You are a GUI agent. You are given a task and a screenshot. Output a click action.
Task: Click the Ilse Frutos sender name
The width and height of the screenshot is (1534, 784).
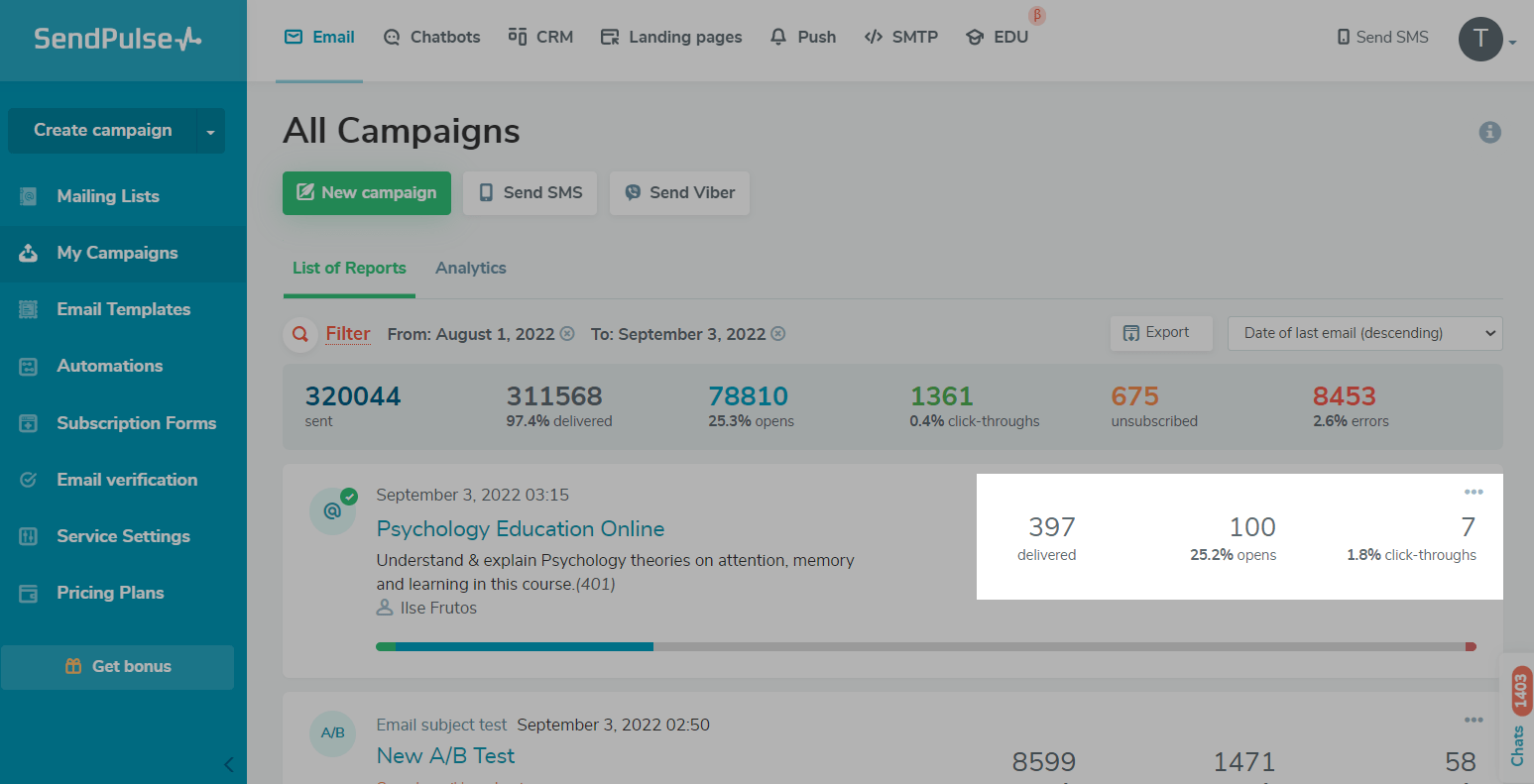[438, 609]
